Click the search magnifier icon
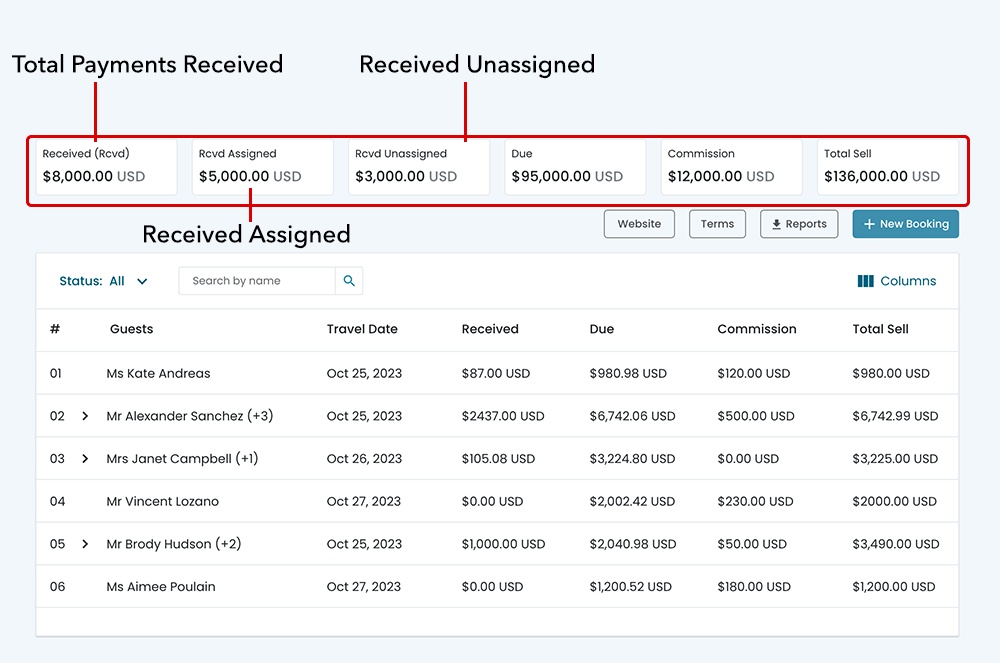Image resolution: width=1000 pixels, height=663 pixels. [x=349, y=281]
